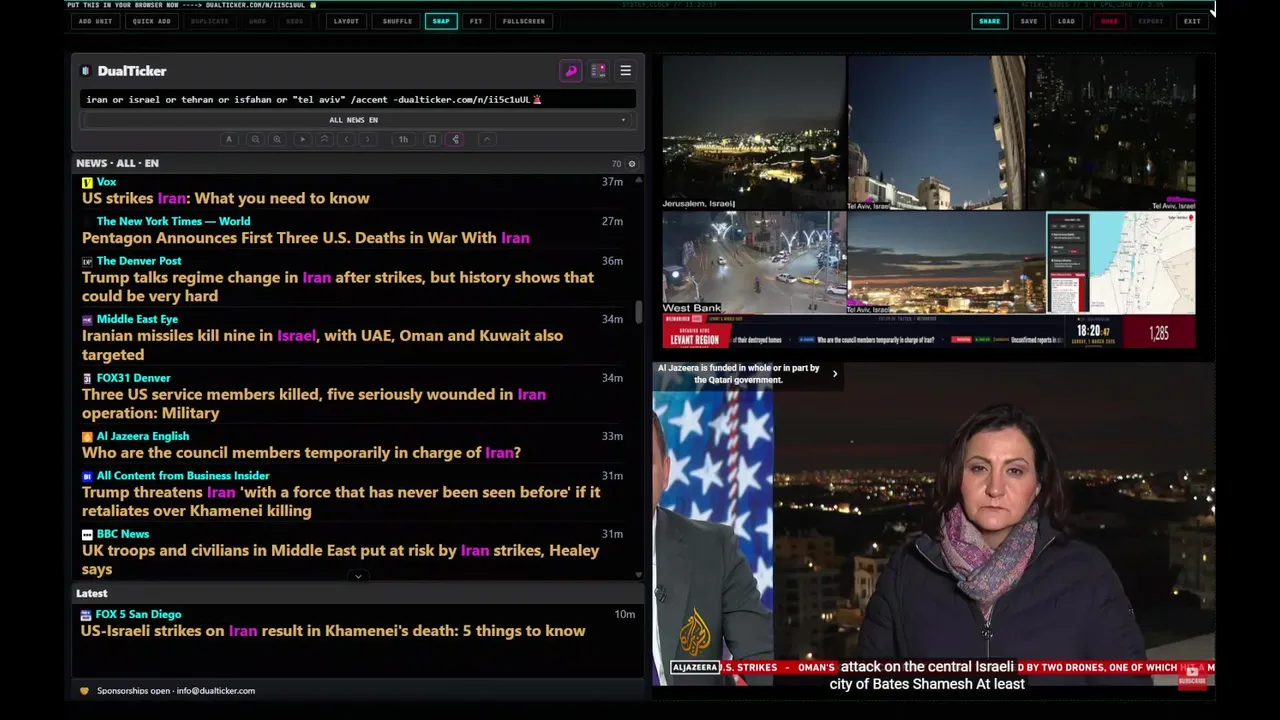Viewport: 1280px width, 720px height.
Task: Click the SAVE button
Action: pos(1029,21)
